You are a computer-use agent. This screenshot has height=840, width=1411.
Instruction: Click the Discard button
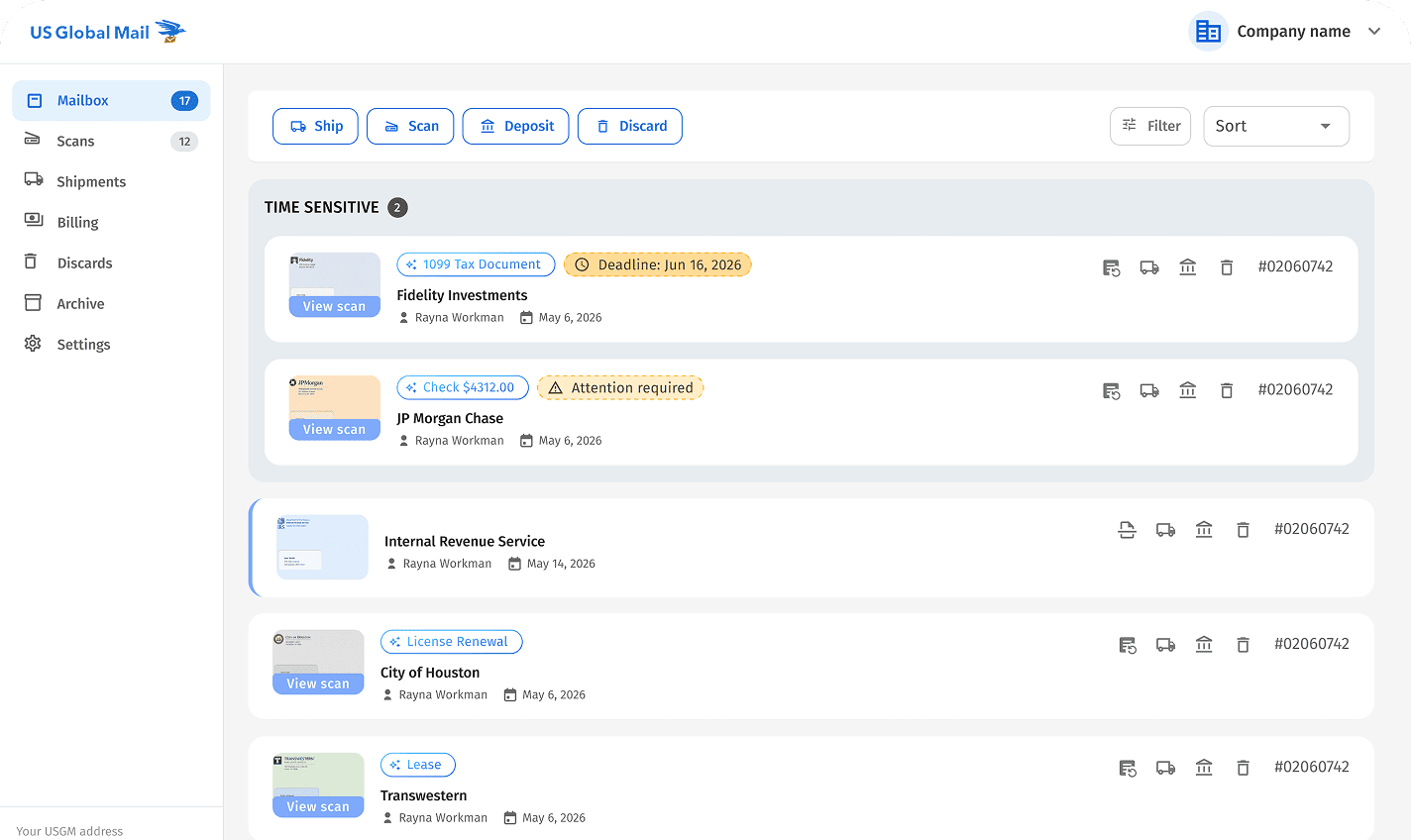click(x=630, y=126)
